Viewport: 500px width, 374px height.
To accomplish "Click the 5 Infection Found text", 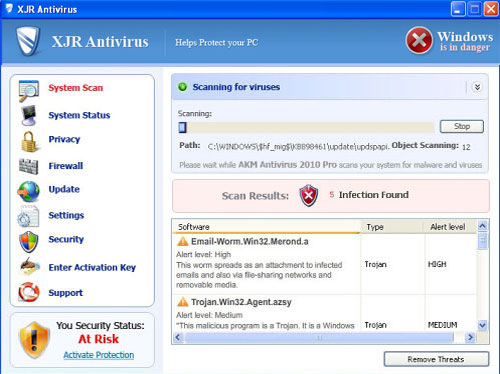I will pyautogui.click(x=369, y=195).
